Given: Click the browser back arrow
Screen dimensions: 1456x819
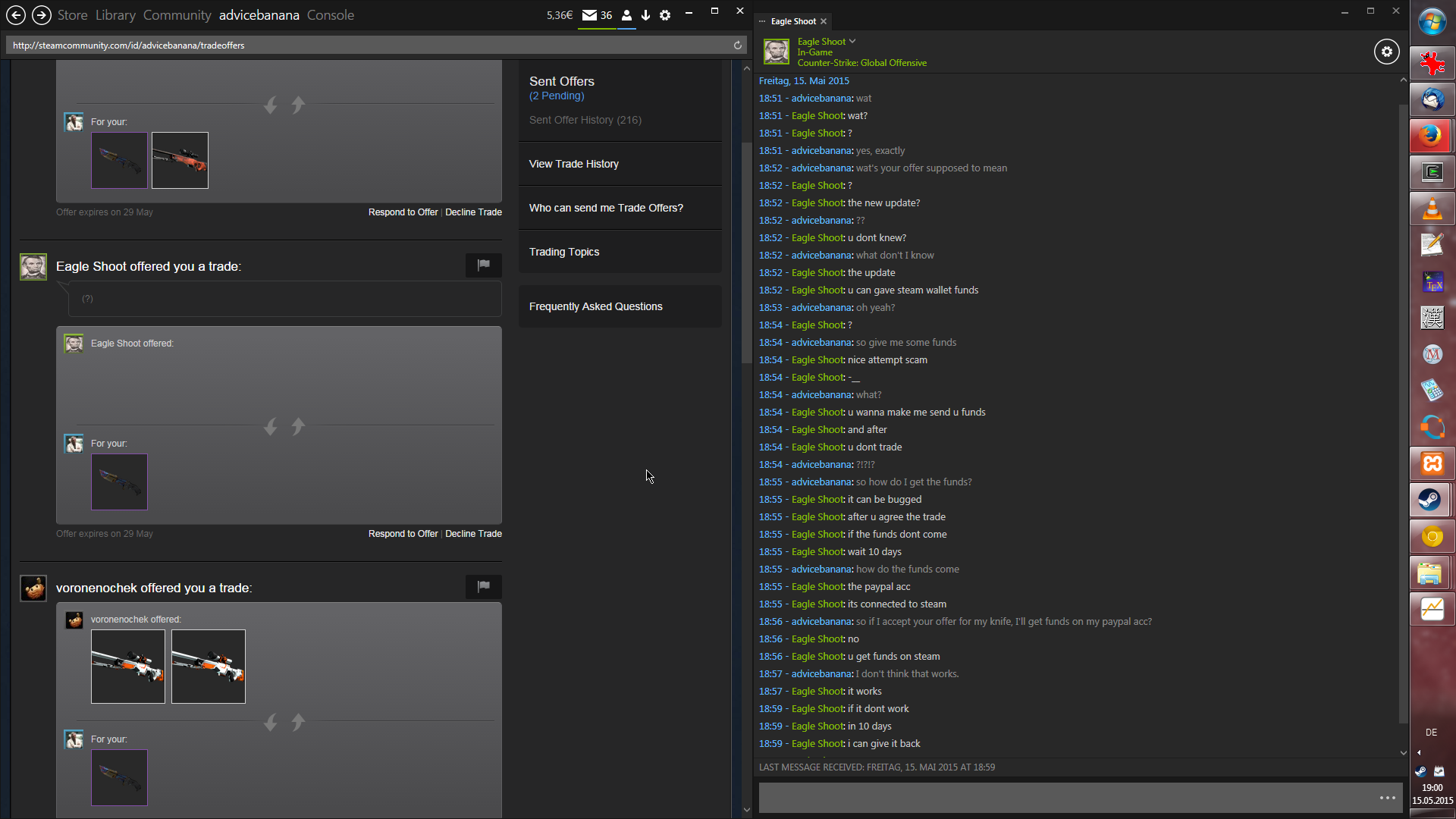Looking at the screenshot, I should click(x=16, y=15).
